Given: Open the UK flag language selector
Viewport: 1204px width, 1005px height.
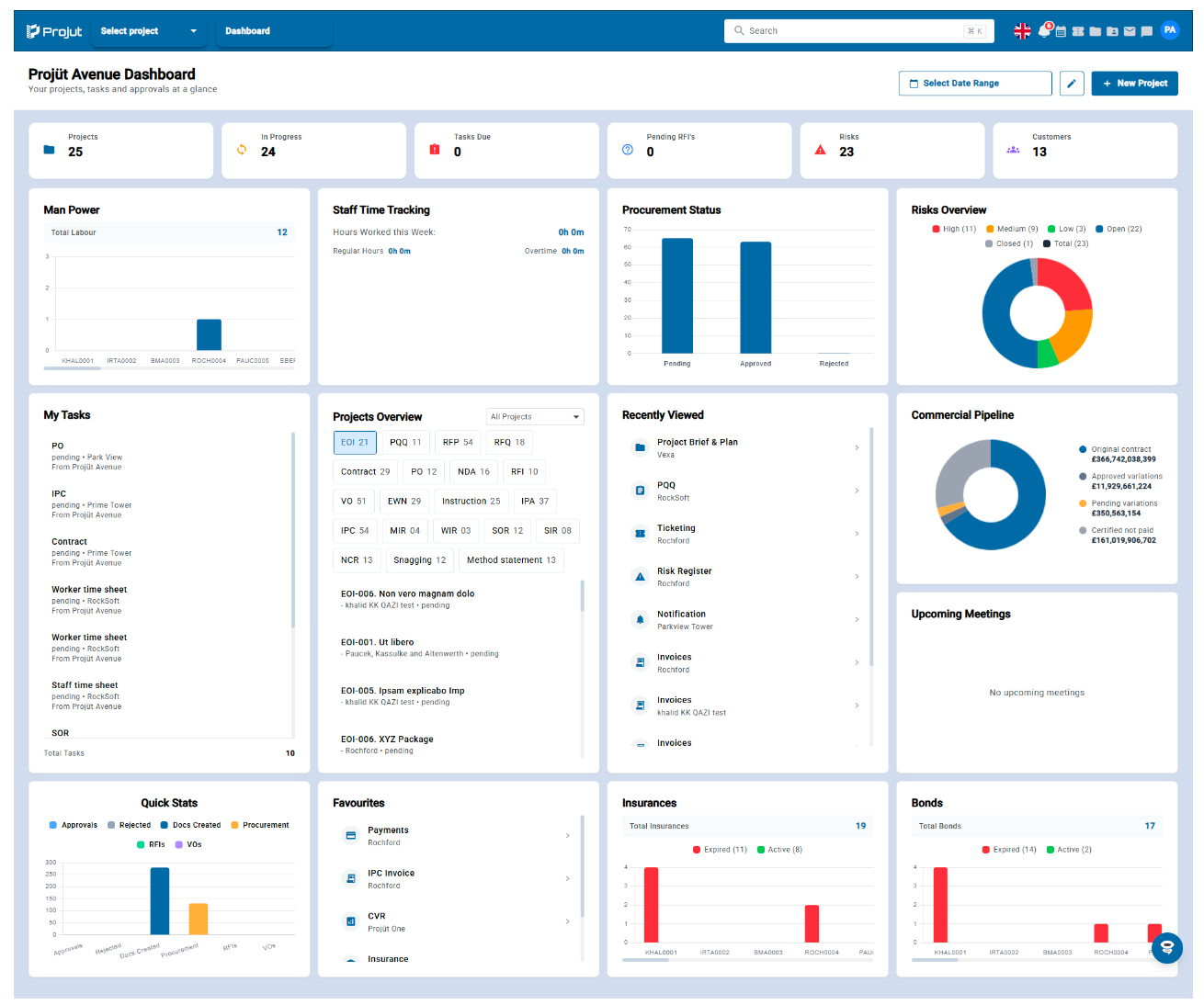Looking at the screenshot, I should (x=1022, y=31).
